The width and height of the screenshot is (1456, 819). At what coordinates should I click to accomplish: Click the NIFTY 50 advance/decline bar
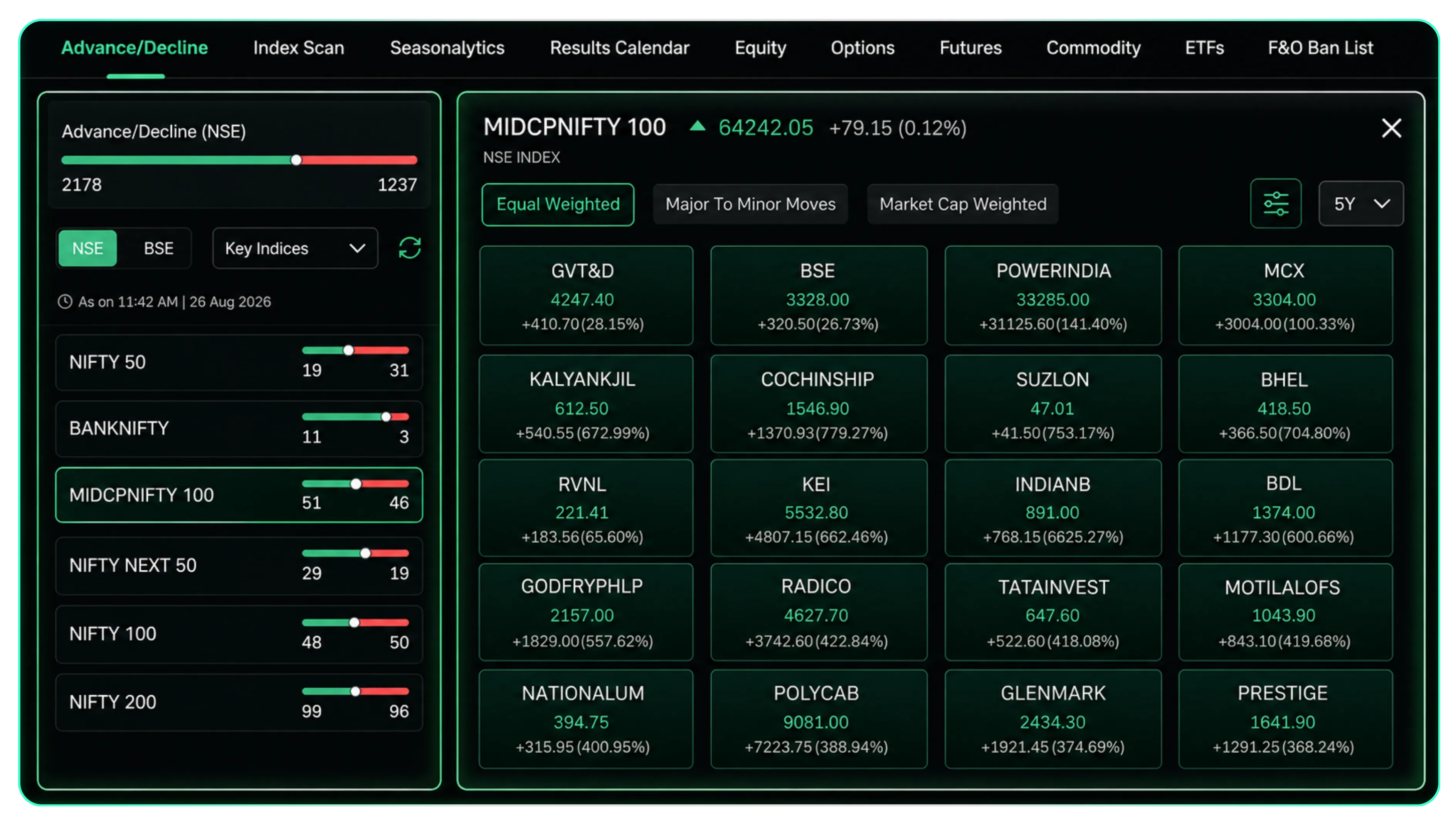[x=355, y=350]
